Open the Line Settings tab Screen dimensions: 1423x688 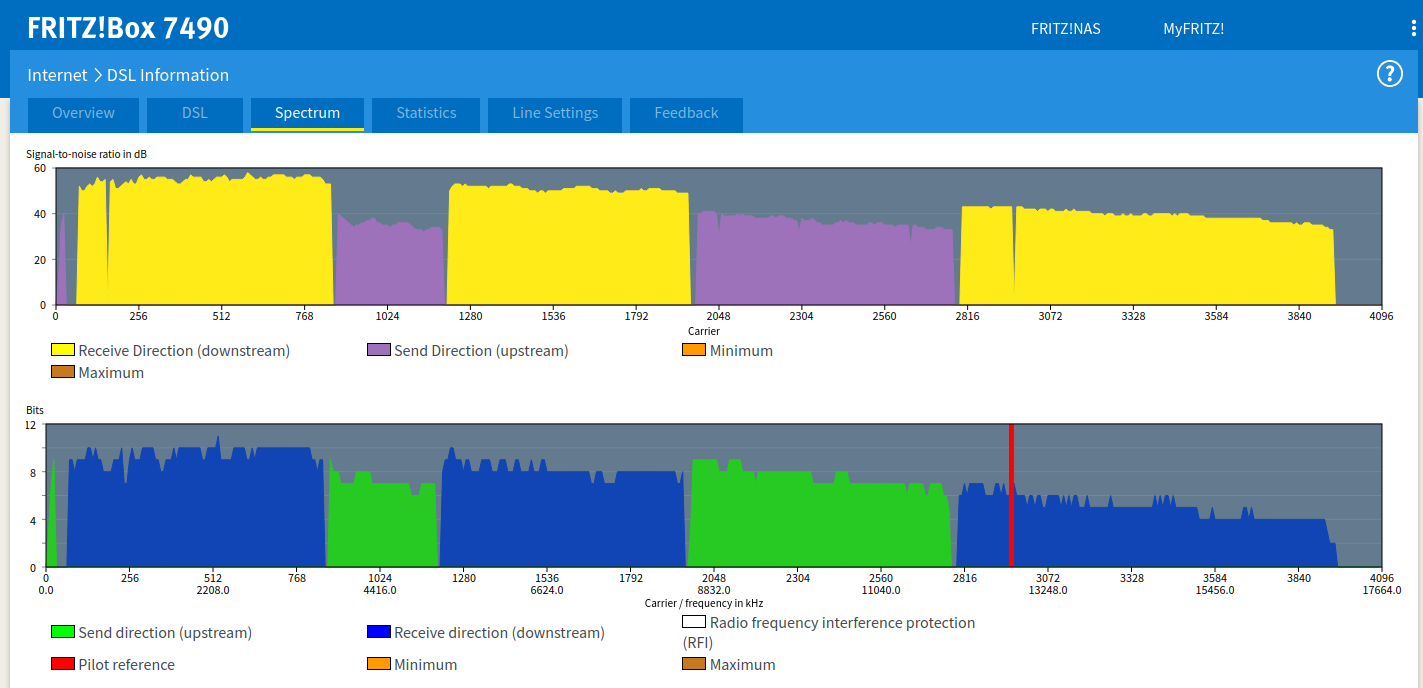555,113
